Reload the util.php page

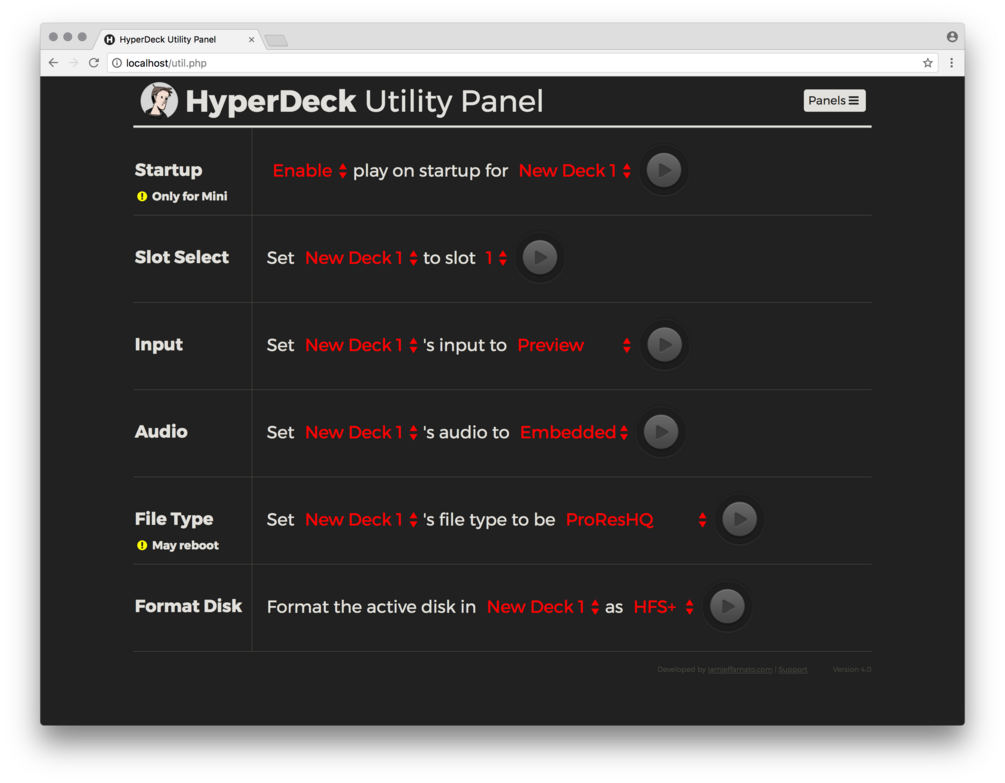click(x=94, y=63)
